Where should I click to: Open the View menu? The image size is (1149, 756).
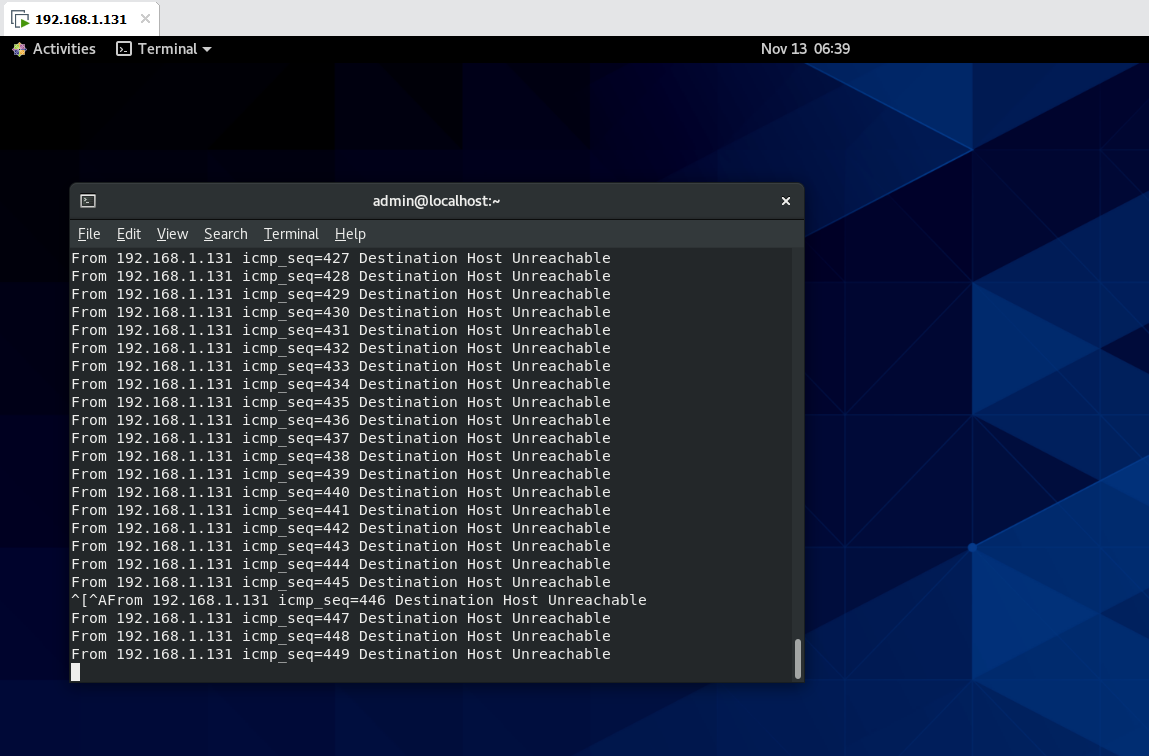coord(172,234)
